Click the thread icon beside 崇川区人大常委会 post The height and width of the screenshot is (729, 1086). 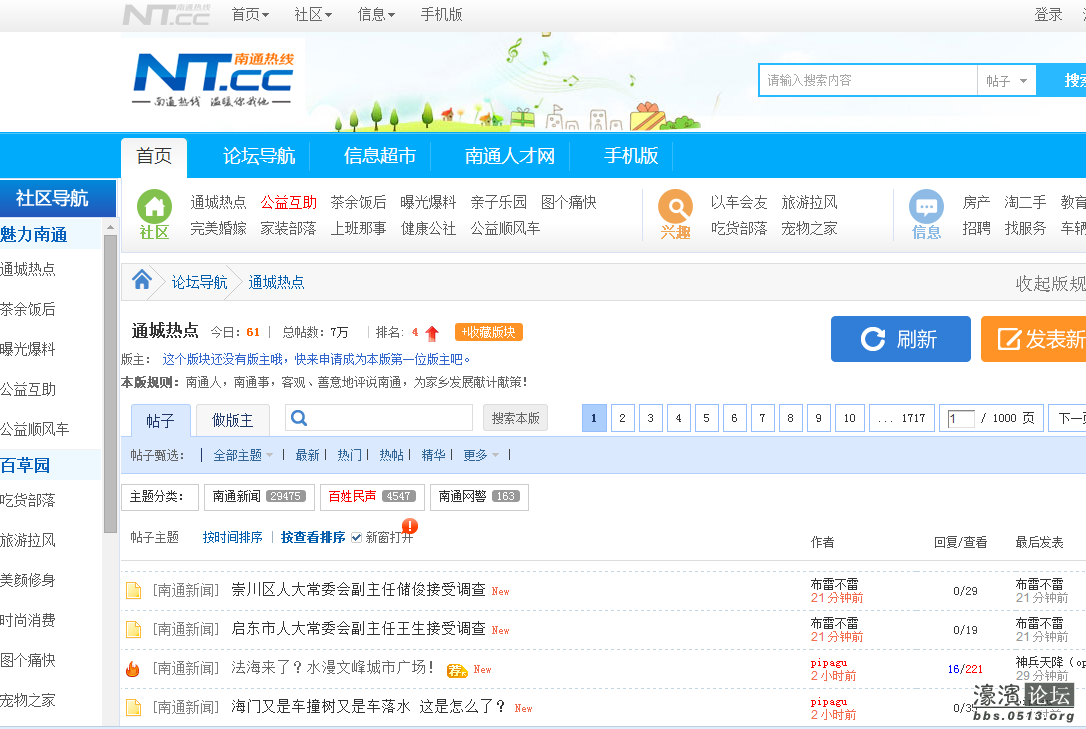coord(133,590)
